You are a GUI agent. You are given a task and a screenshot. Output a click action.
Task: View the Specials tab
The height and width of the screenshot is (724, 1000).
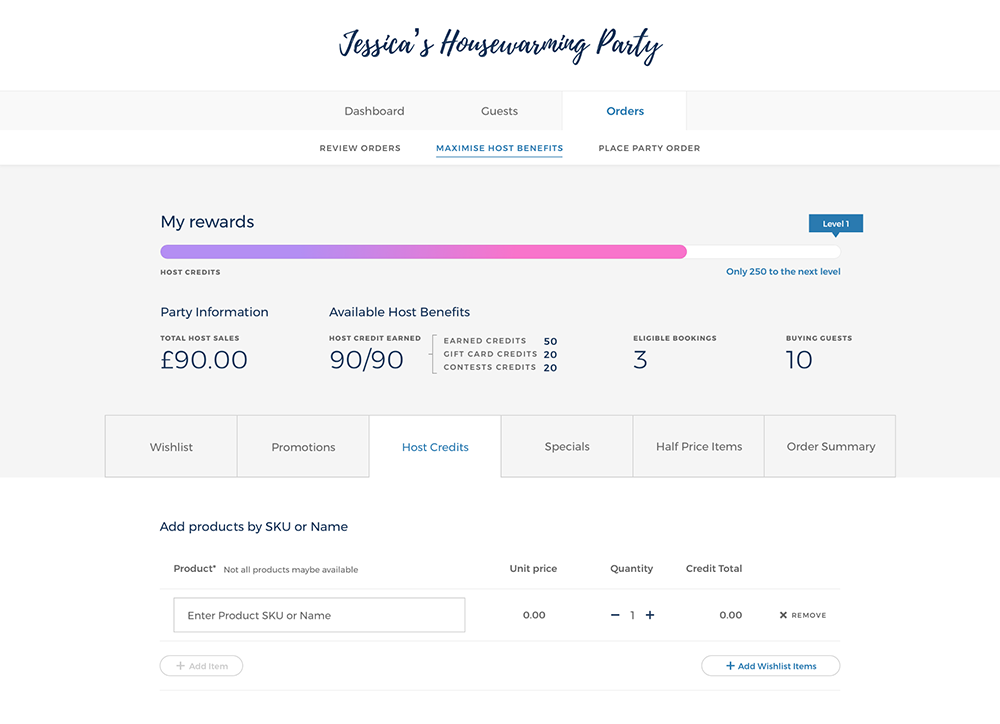[567, 447]
